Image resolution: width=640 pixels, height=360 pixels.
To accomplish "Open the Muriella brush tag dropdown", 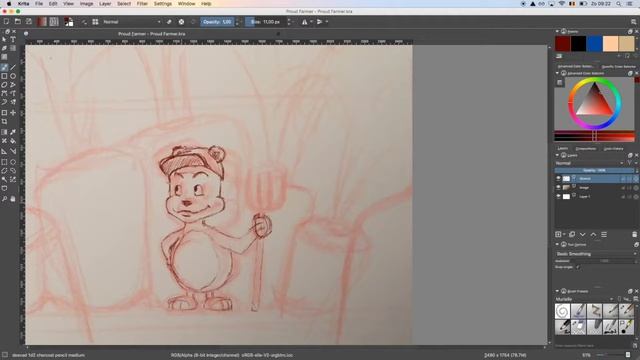I will click(x=585, y=299).
